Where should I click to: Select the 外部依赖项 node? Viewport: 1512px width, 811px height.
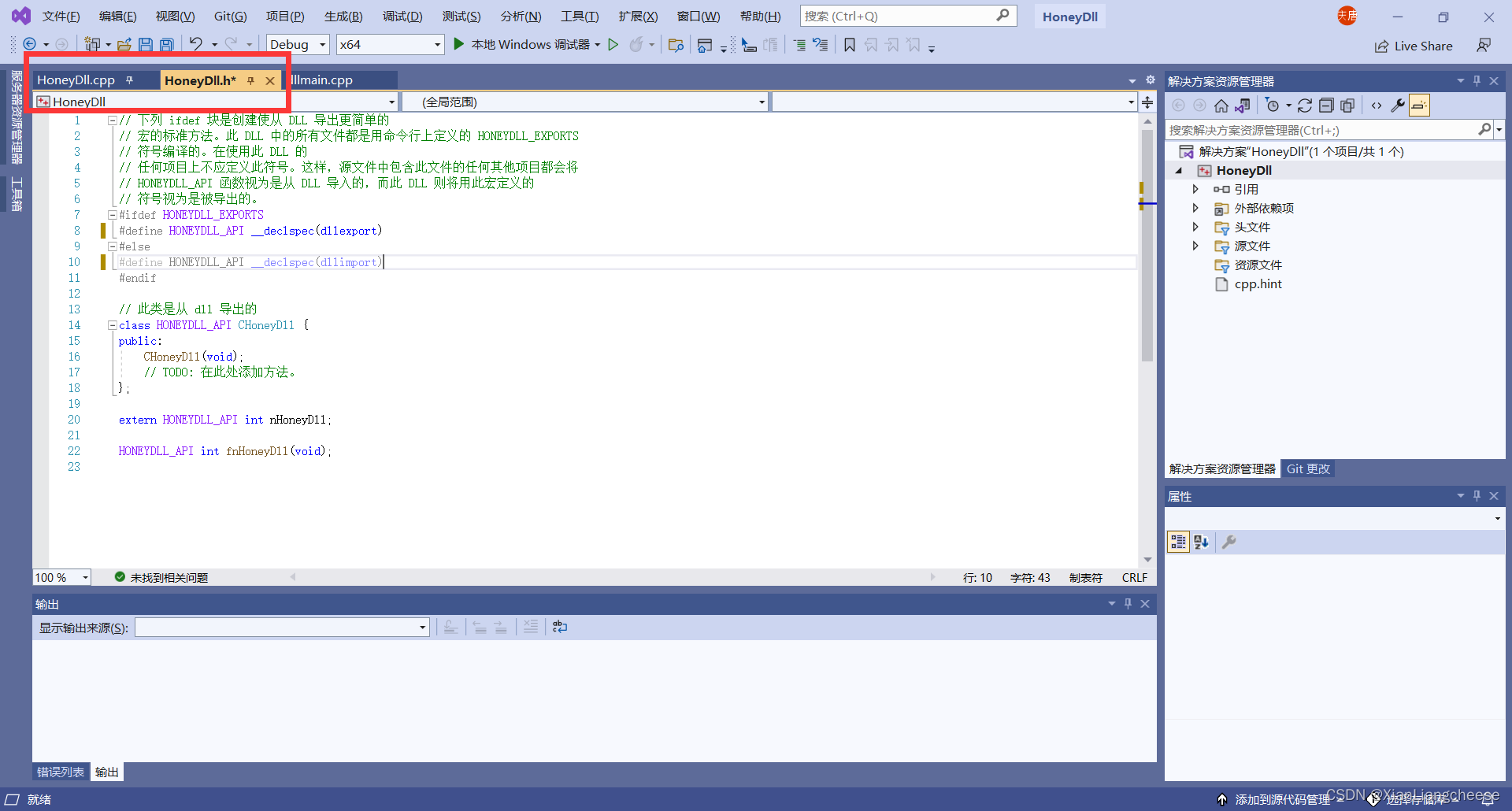(x=1263, y=208)
